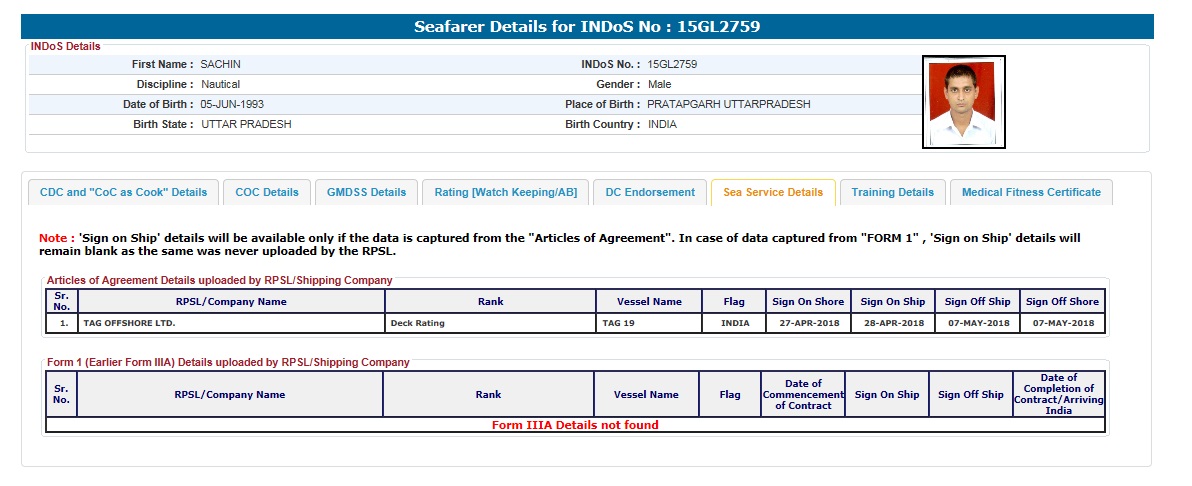Screen dimensions: 1192x486
Task: View the Medical Fitness Certificate tab
Action: click(x=1031, y=192)
